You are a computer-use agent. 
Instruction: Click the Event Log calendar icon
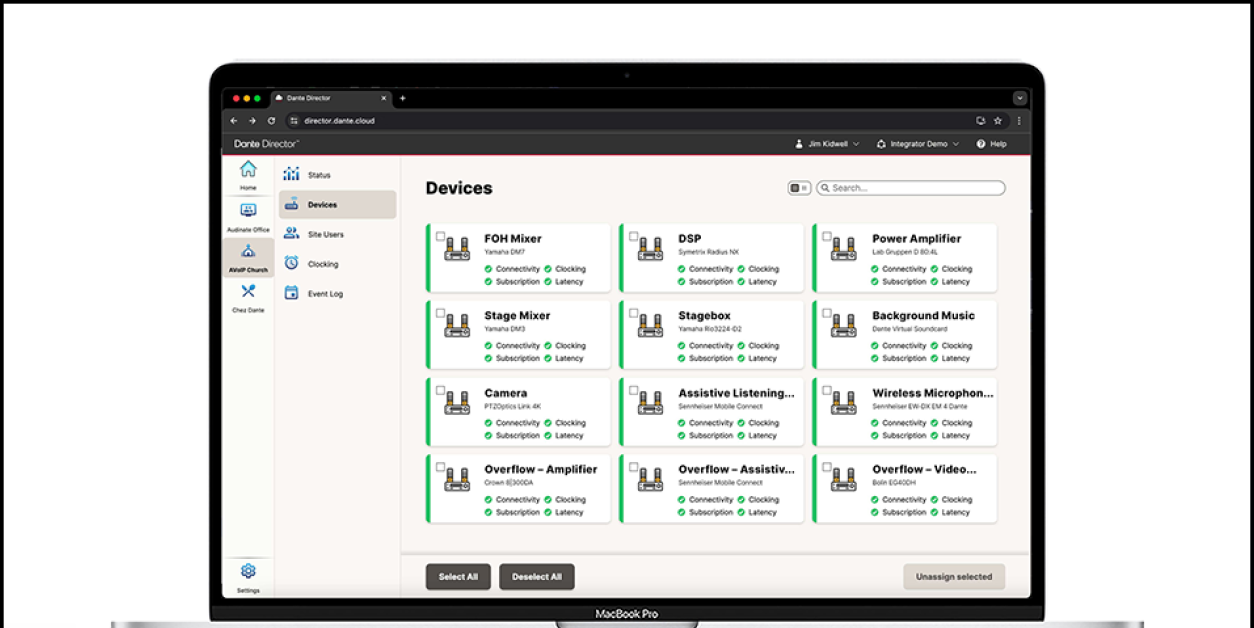(x=291, y=294)
